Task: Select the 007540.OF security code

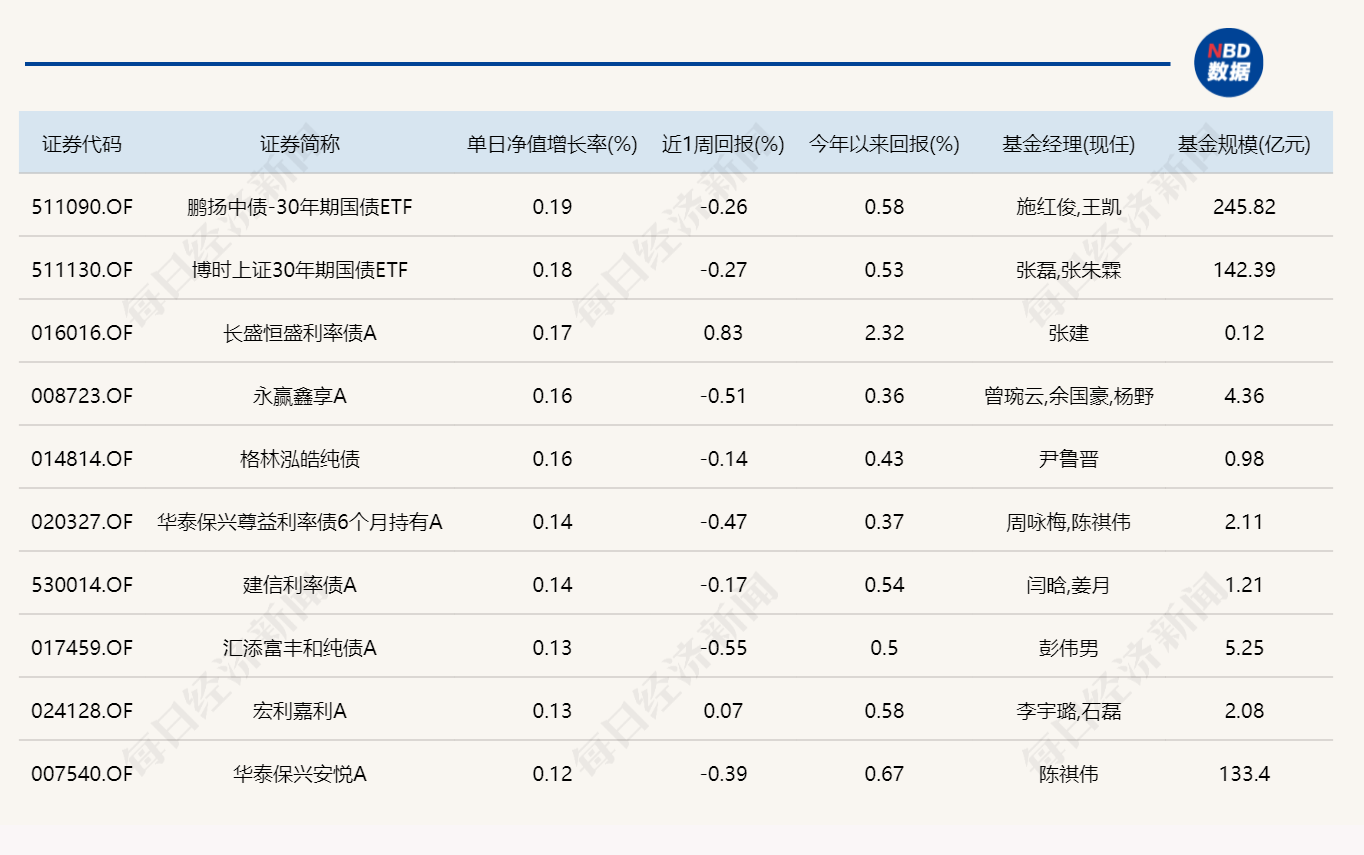Action: 81,773
